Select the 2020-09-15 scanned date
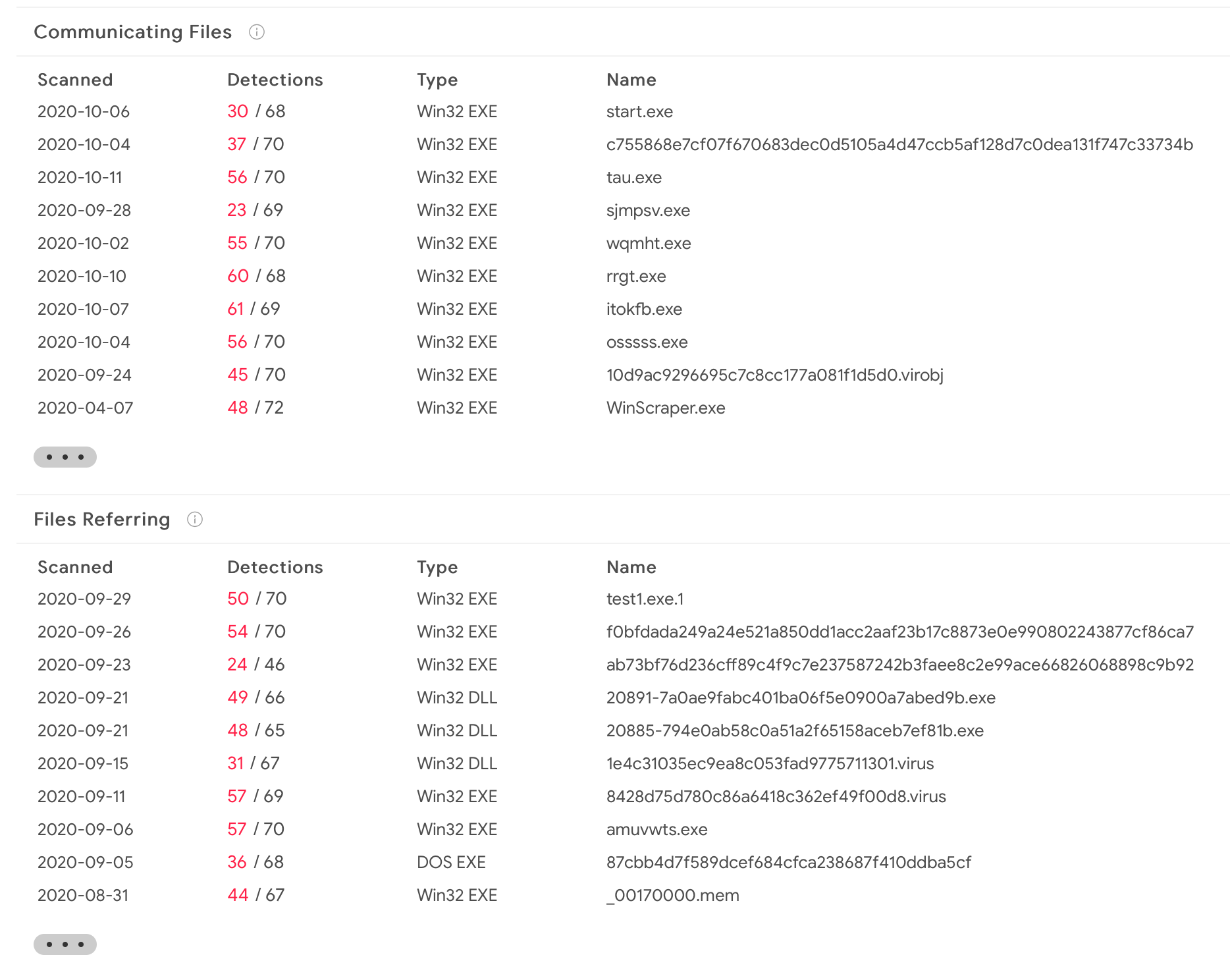The height and width of the screenshot is (980, 1230). [x=83, y=763]
